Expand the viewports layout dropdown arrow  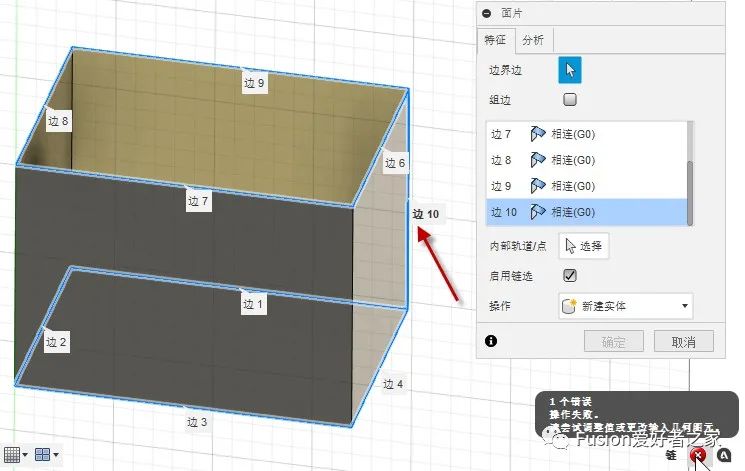56,455
